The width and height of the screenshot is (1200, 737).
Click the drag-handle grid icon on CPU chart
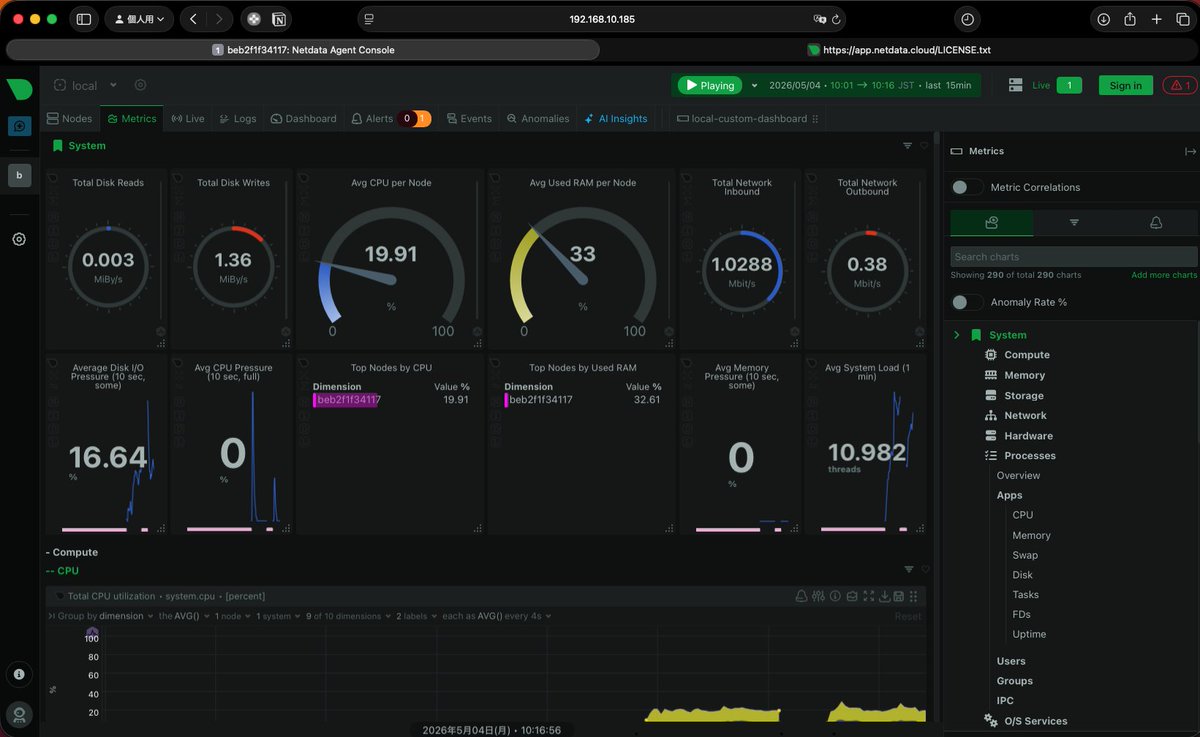[x=914, y=596]
